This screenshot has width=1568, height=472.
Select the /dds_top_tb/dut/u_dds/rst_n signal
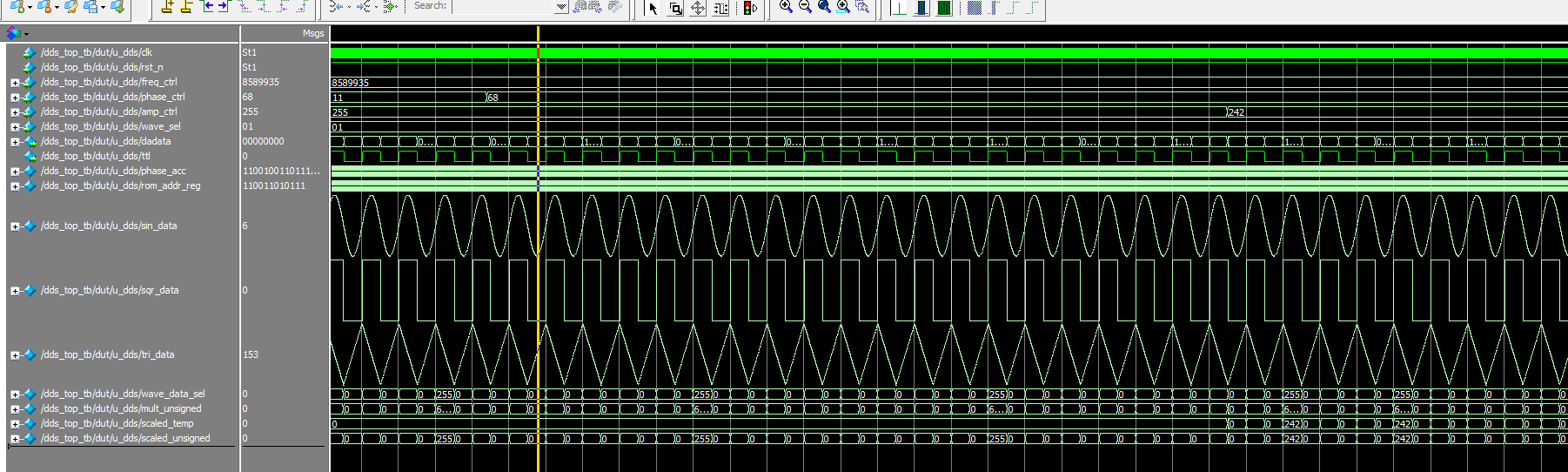(102, 67)
